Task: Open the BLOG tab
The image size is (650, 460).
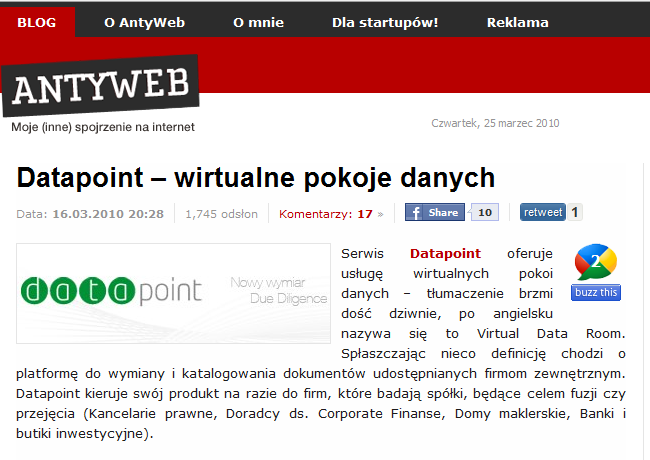Action: tap(37, 22)
